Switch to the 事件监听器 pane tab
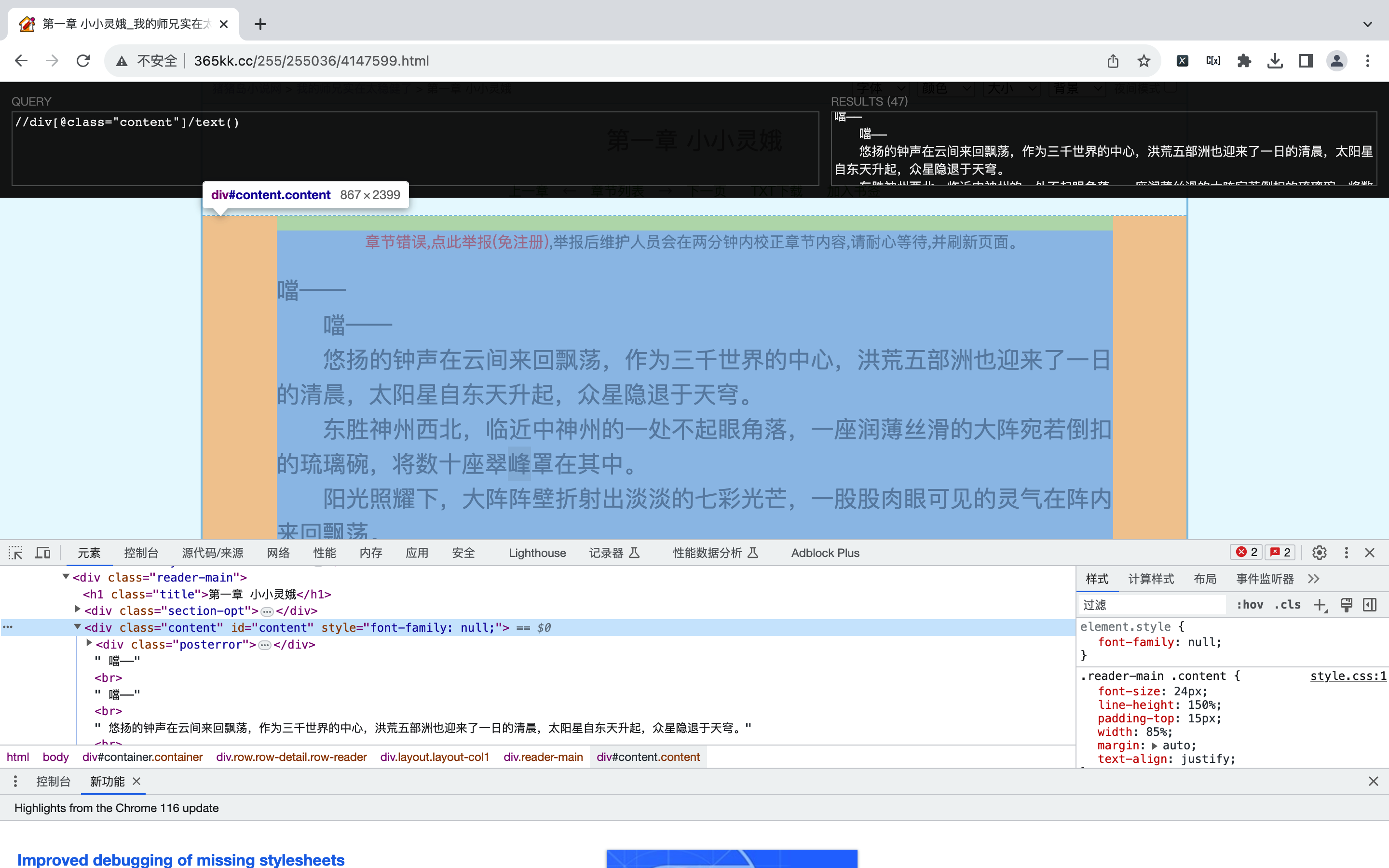Image resolution: width=1389 pixels, height=868 pixels. (x=1265, y=579)
